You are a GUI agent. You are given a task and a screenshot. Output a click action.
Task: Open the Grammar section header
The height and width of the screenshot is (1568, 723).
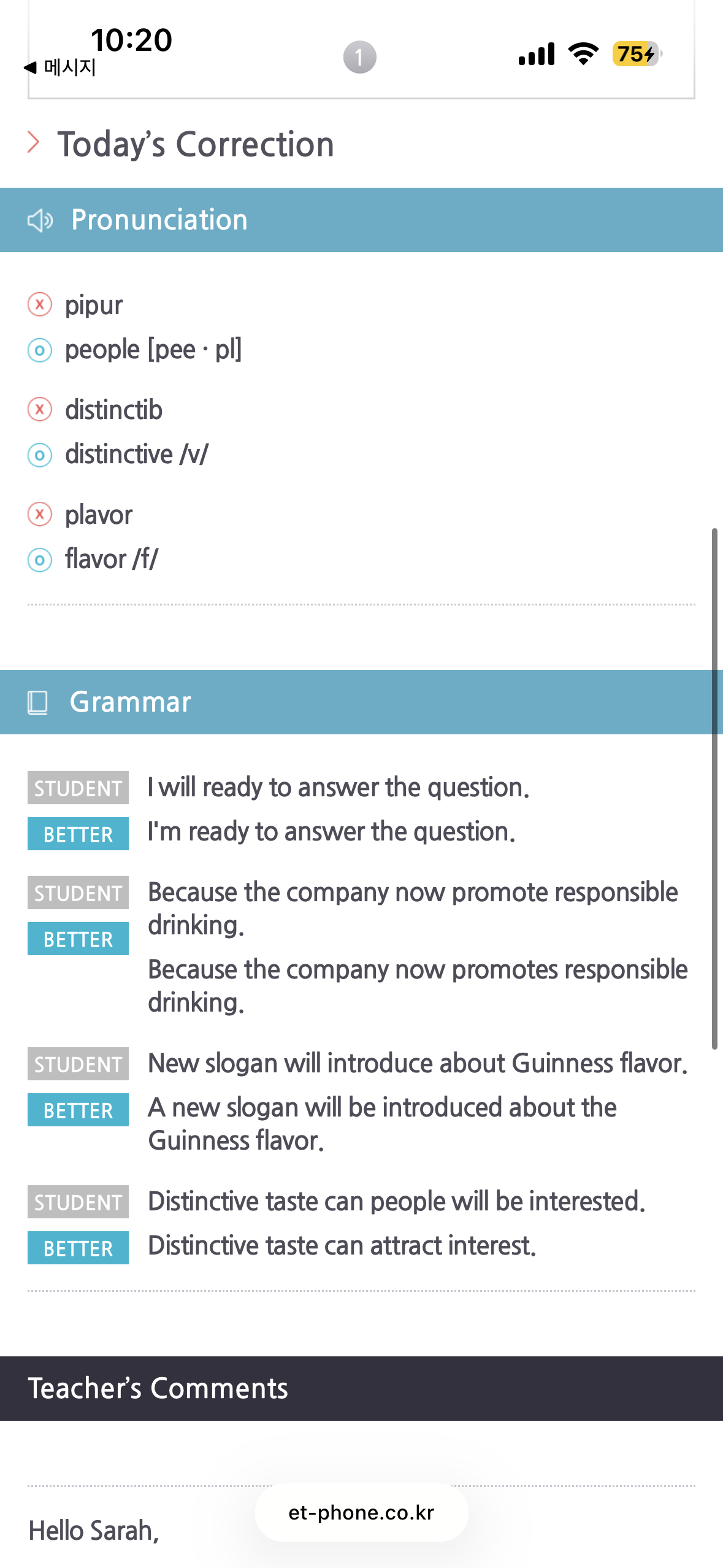[361, 702]
